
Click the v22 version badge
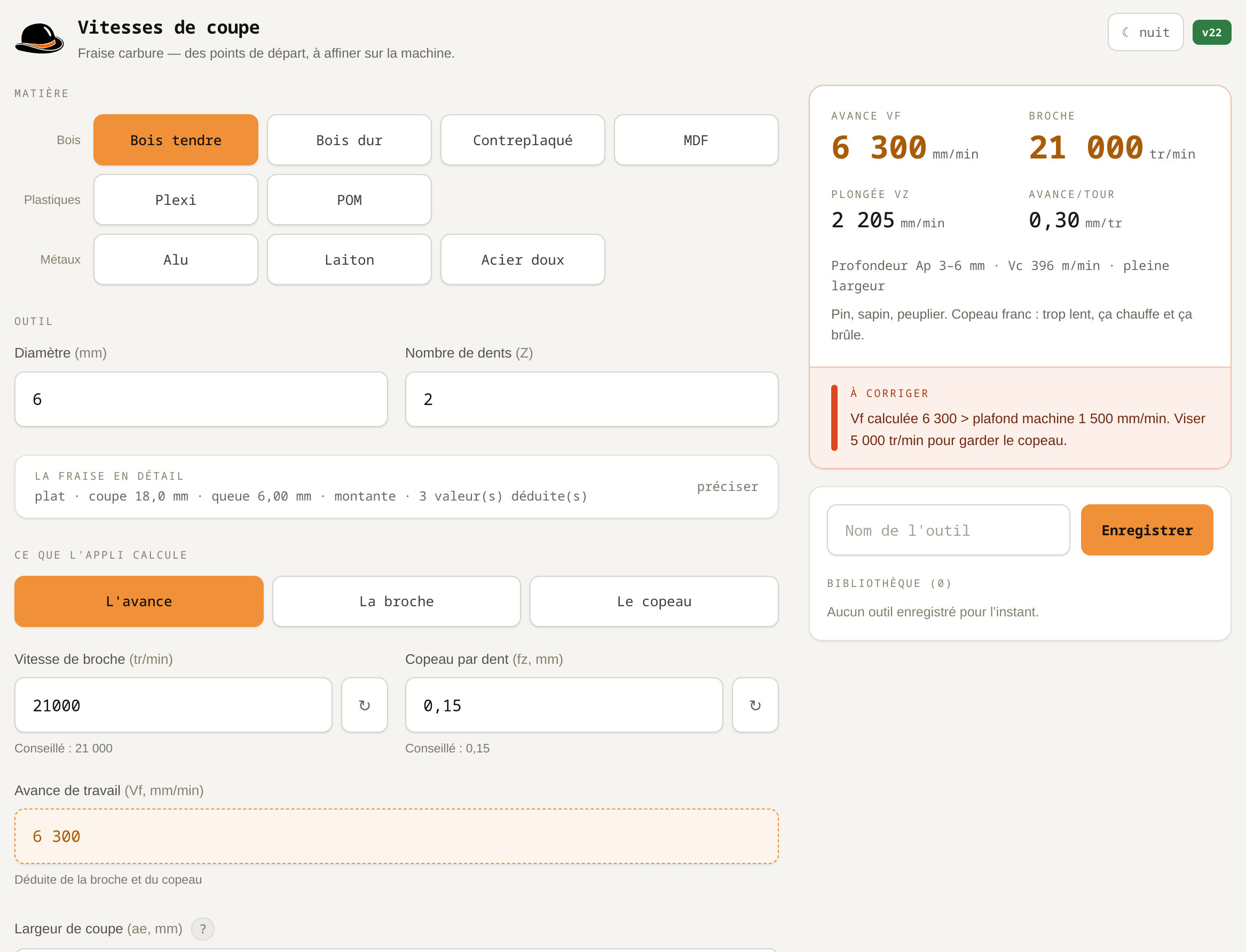pos(1211,33)
